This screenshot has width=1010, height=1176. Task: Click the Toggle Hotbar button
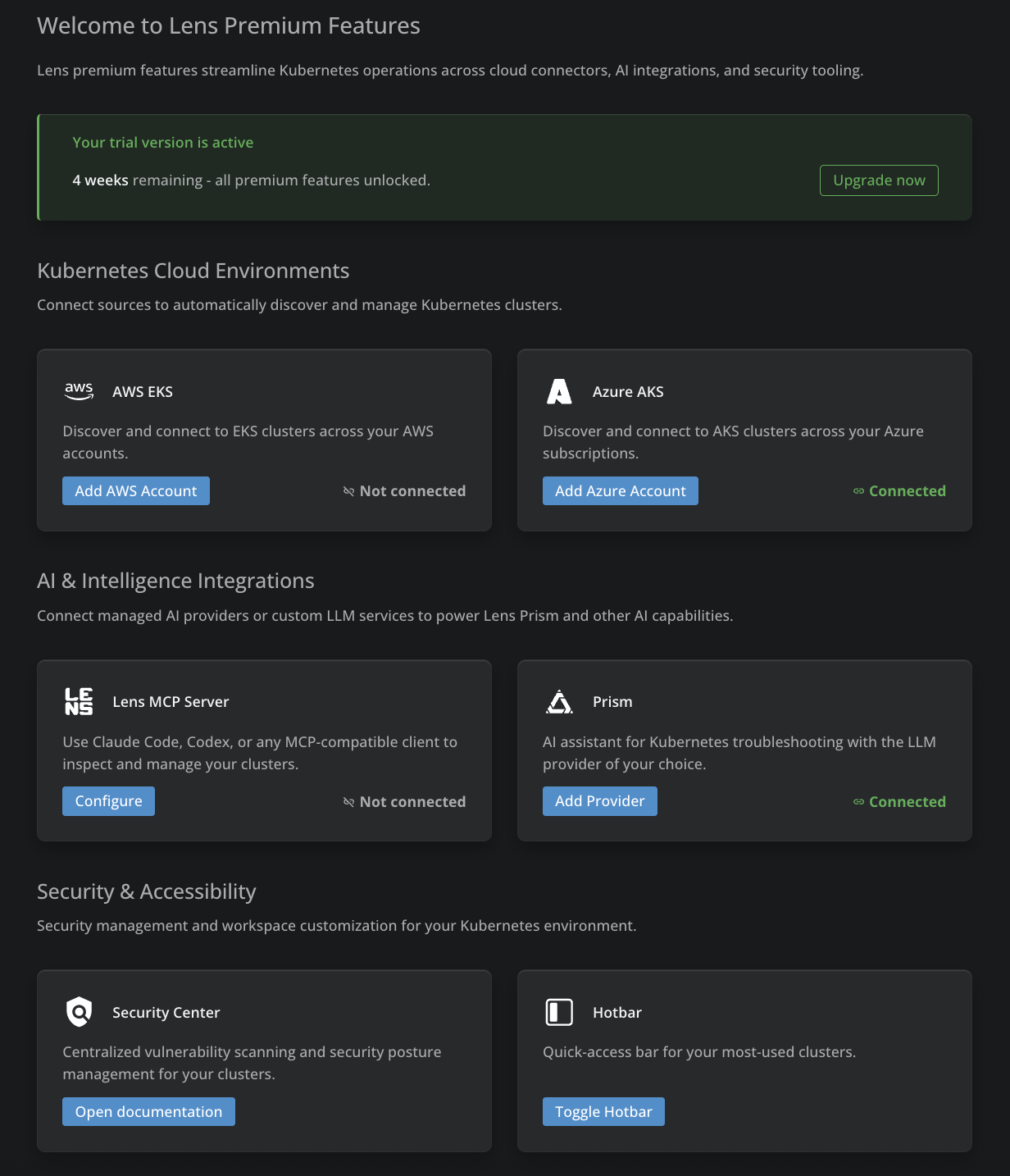click(x=603, y=1111)
